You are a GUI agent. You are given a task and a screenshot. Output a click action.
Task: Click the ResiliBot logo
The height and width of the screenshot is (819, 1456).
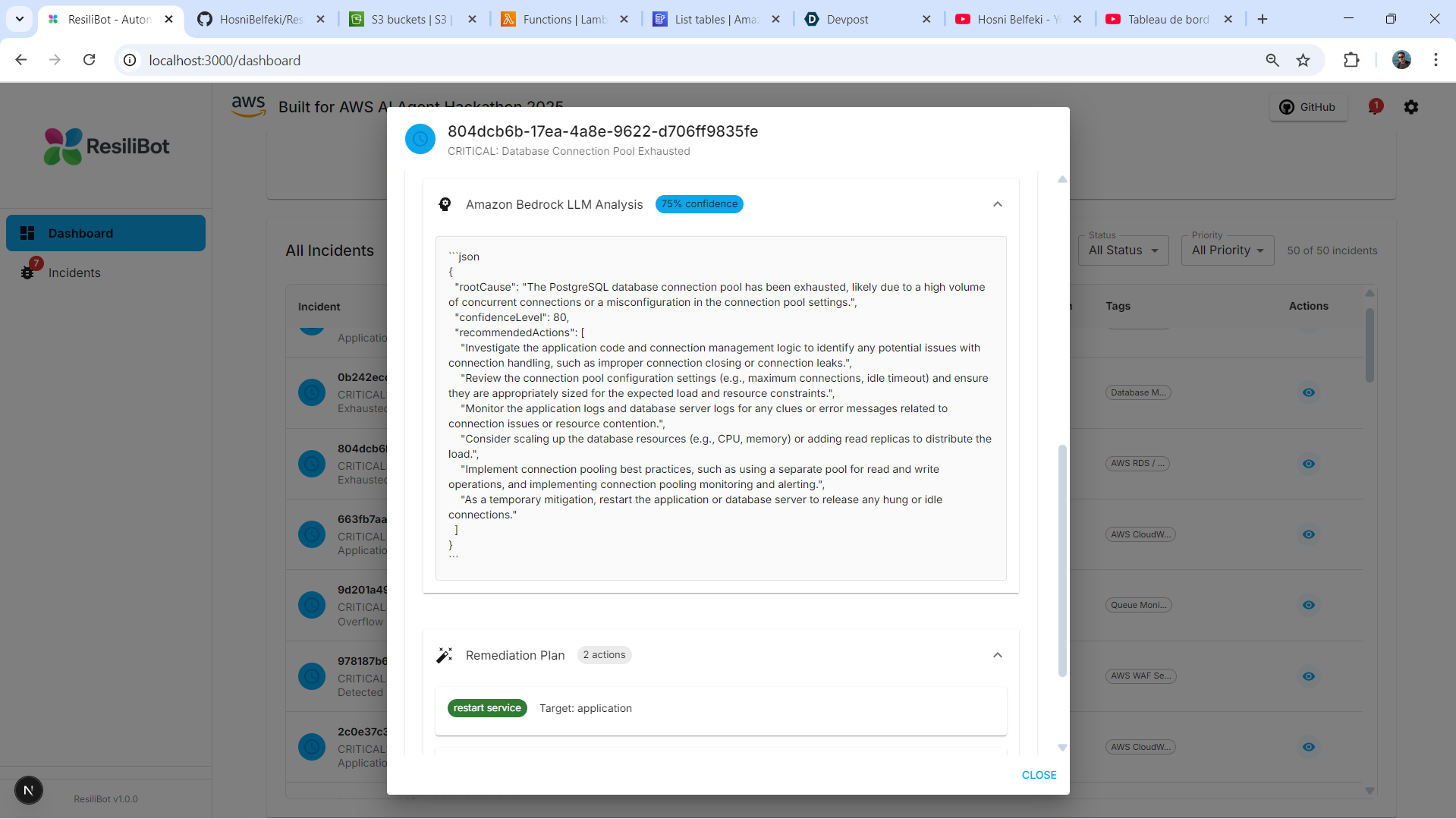pos(106,146)
